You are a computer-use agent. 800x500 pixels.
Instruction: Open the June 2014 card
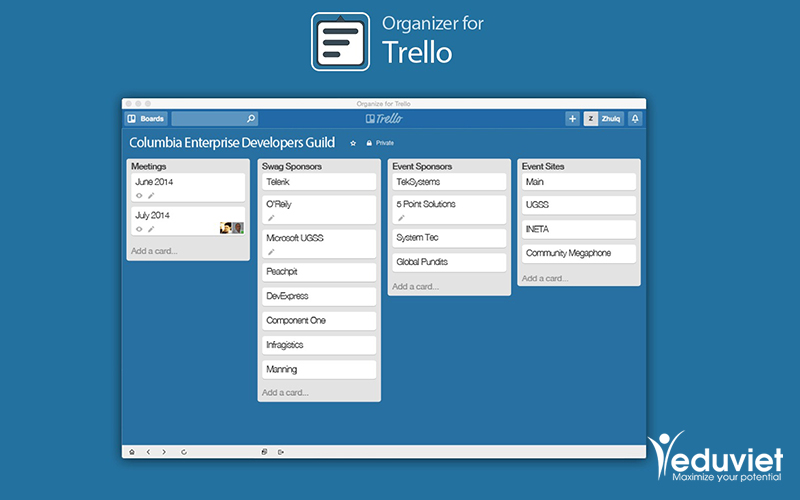(188, 187)
